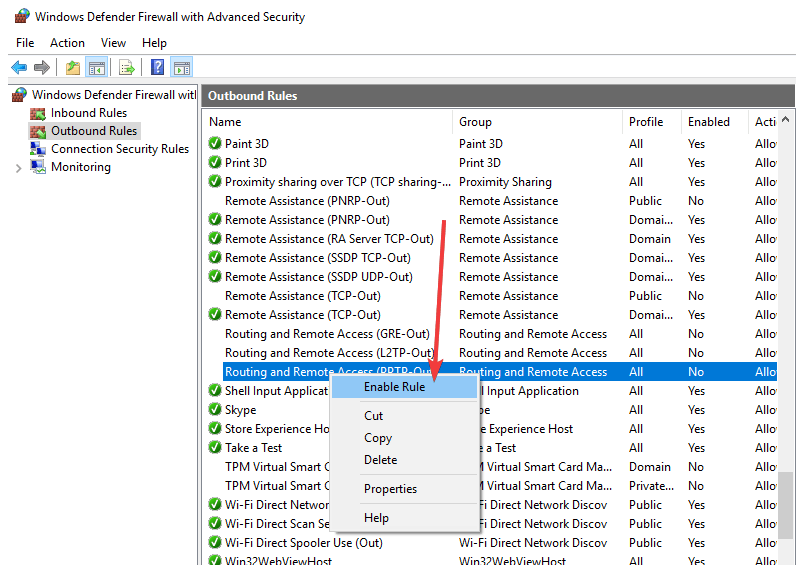Select Outbound Rules in the tree

[x=94, y=131]
